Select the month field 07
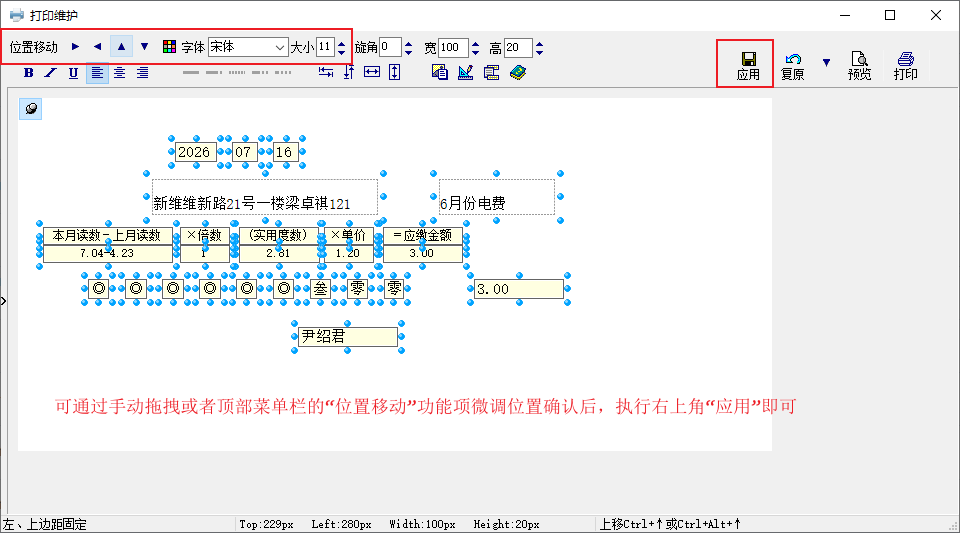960x533 pixels. click(x=243, y=152)
